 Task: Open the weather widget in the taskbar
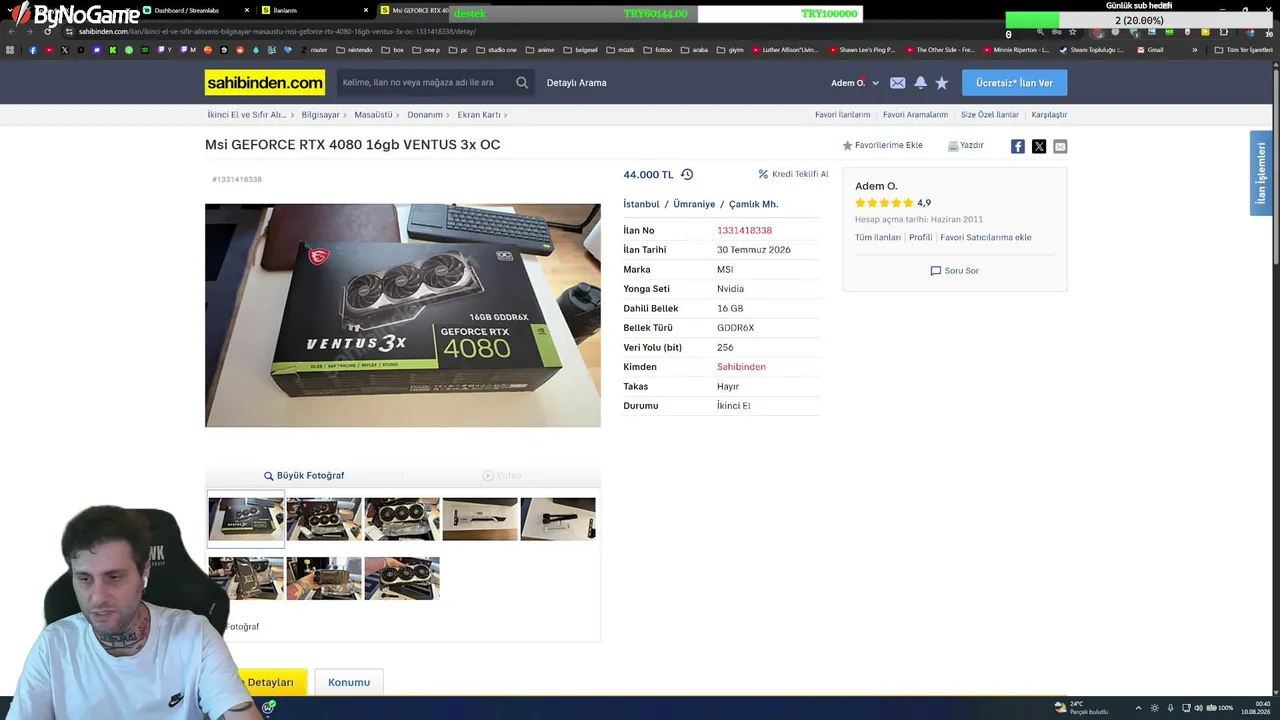[1082, 708]
